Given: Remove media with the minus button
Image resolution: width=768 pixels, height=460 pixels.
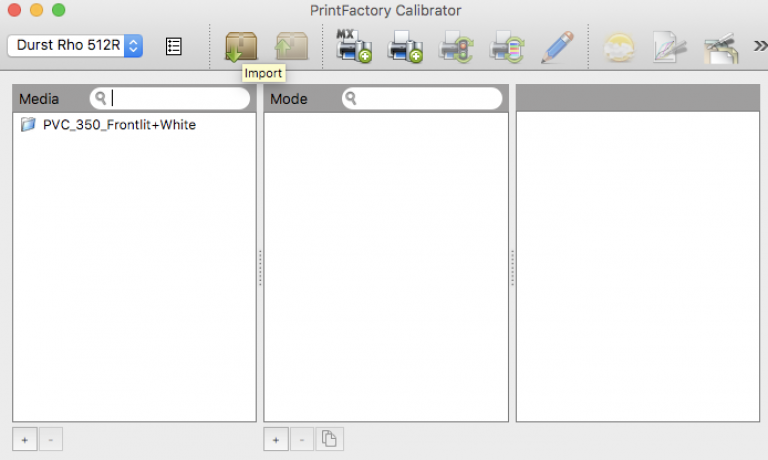Looking at the screenshot, I should click(50, 439).
